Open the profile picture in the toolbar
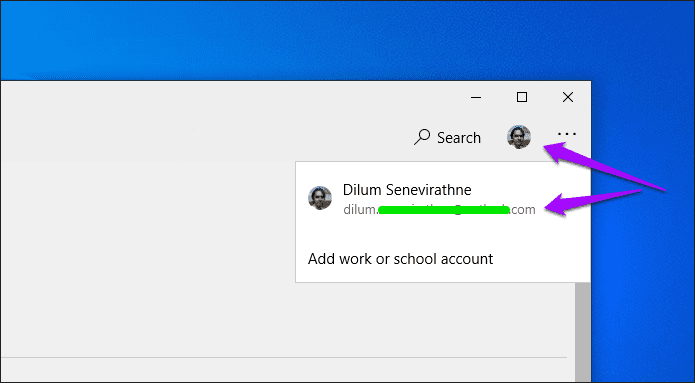This screenshot has width=695, height=383. (519, 137)
